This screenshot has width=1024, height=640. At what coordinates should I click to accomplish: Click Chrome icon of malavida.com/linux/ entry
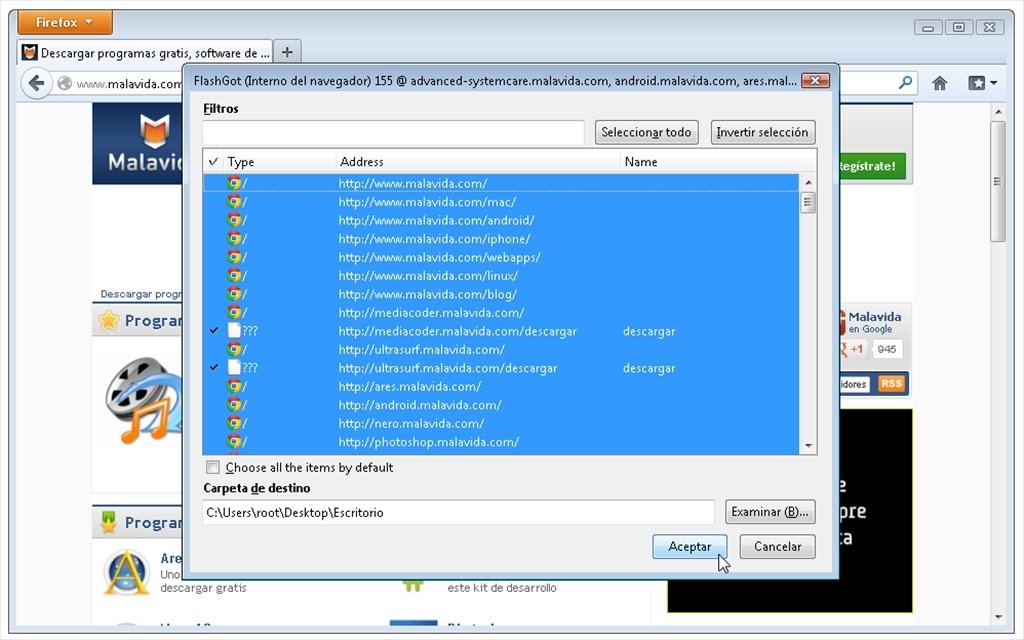tap(234, 276)
